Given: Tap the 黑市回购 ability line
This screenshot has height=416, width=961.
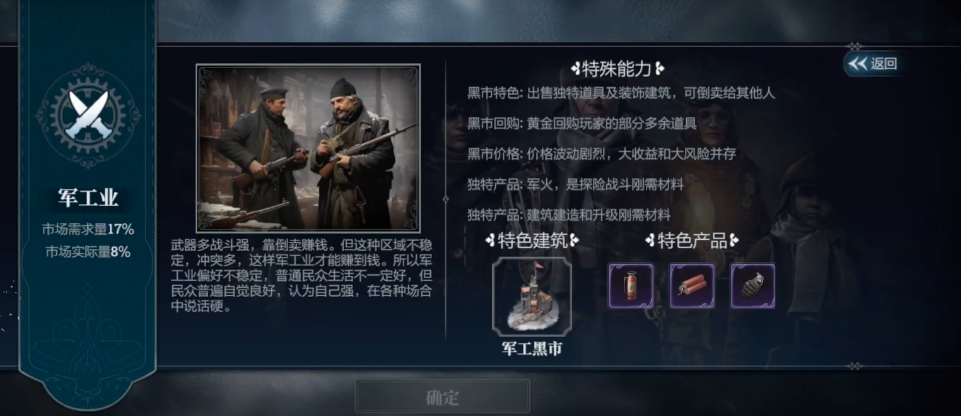Looking at the screenshot, I should click(x=582, y=124).
